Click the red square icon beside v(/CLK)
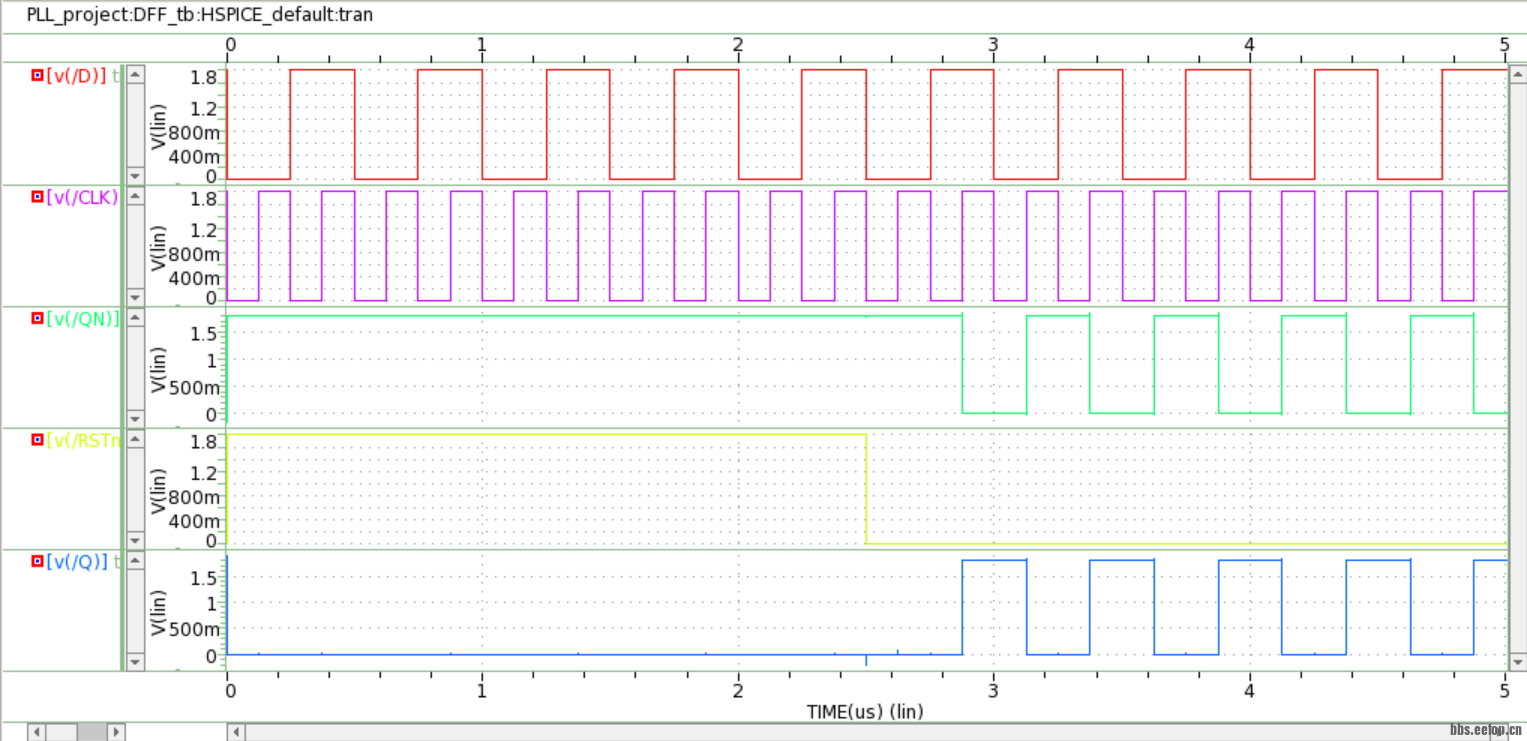The height and width of the screenshot is (741, 1527). click(x=38, y=197)
